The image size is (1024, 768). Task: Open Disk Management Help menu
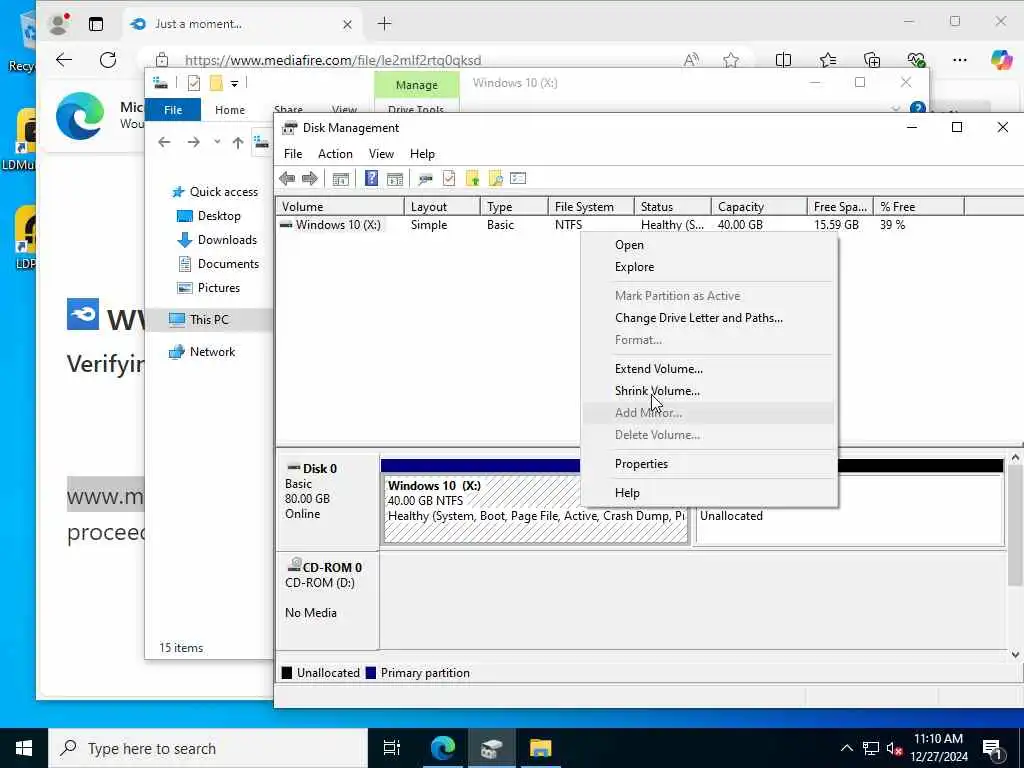(422, 153)
